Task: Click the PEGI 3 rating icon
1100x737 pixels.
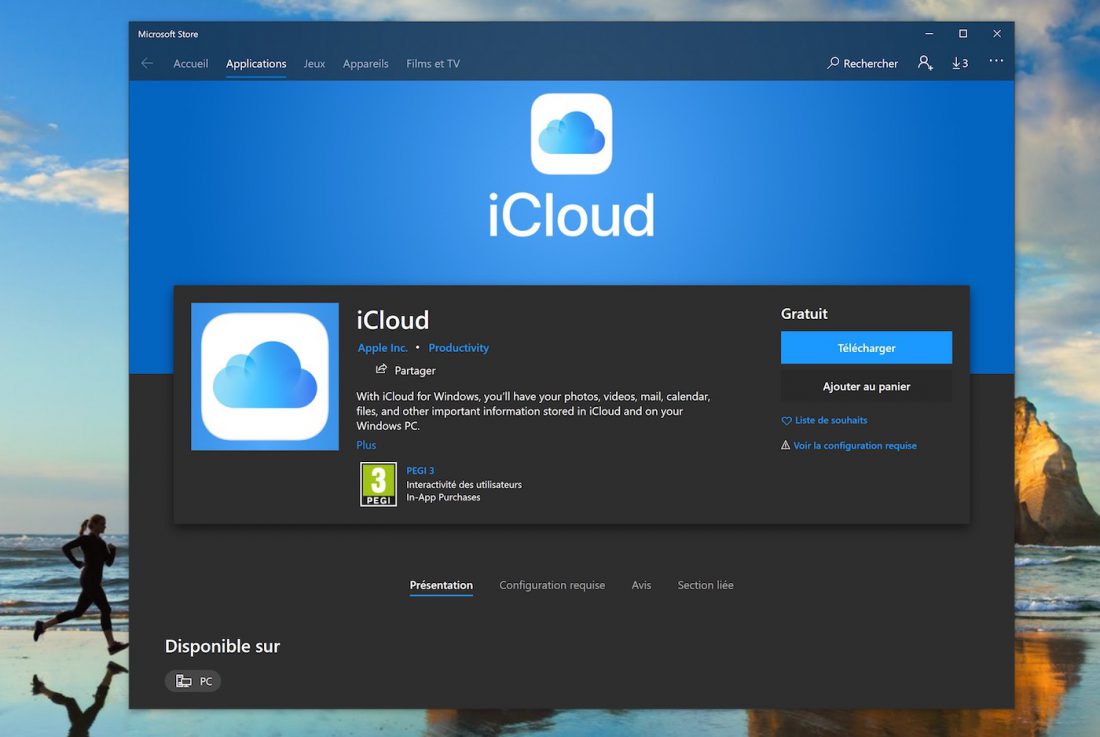Action: point(378,483)
